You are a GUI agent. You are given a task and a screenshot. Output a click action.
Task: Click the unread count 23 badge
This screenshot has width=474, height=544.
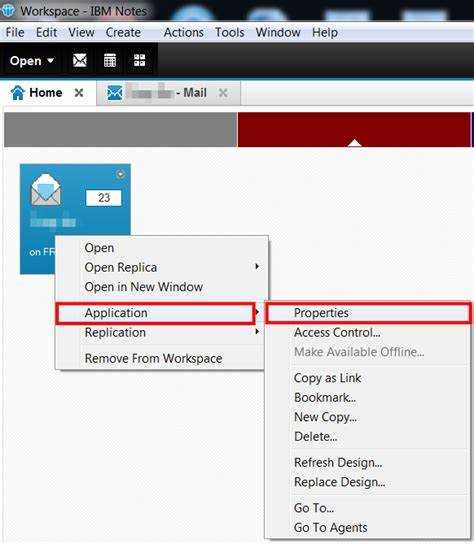104,198
